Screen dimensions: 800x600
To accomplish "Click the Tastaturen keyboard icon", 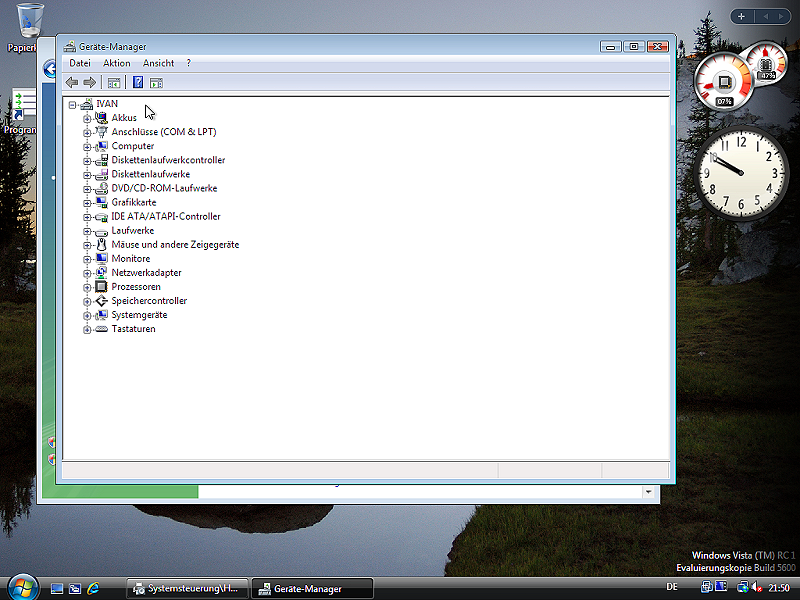I will tap(101, 329).
